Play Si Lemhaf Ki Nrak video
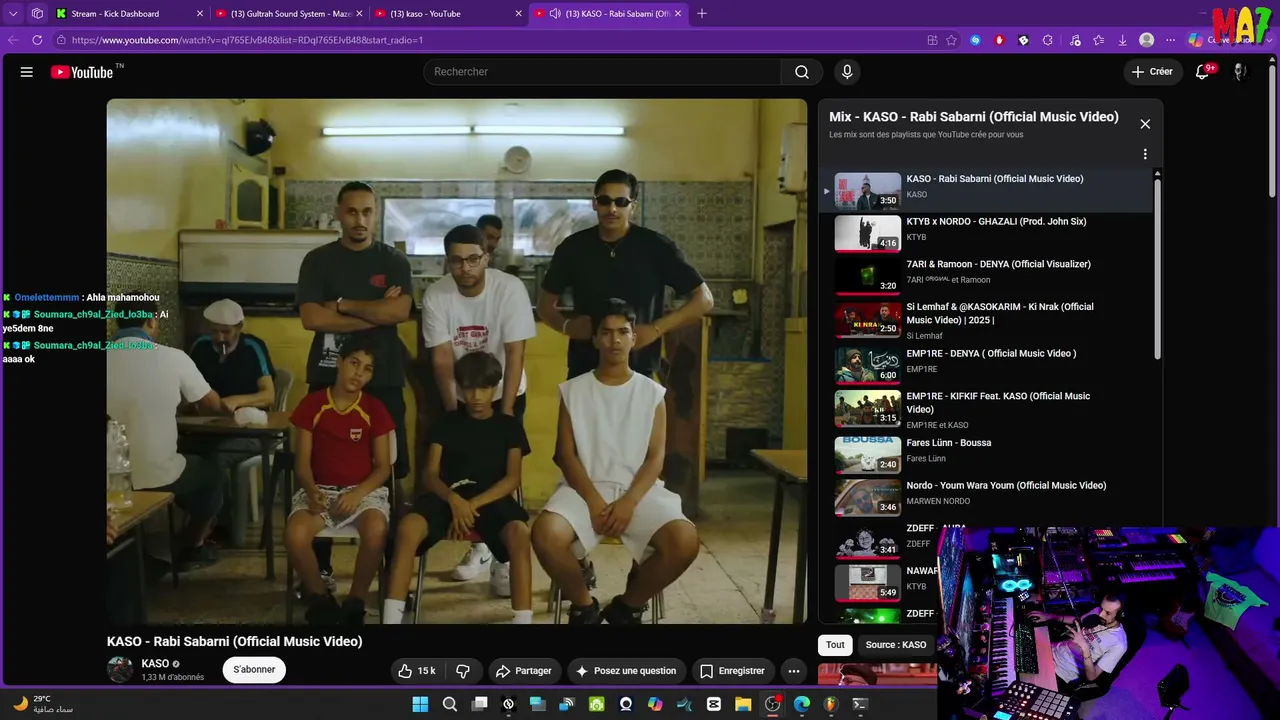Image resolution: width=1280 pixels, height=720 pixels. [x=985, y=319]
